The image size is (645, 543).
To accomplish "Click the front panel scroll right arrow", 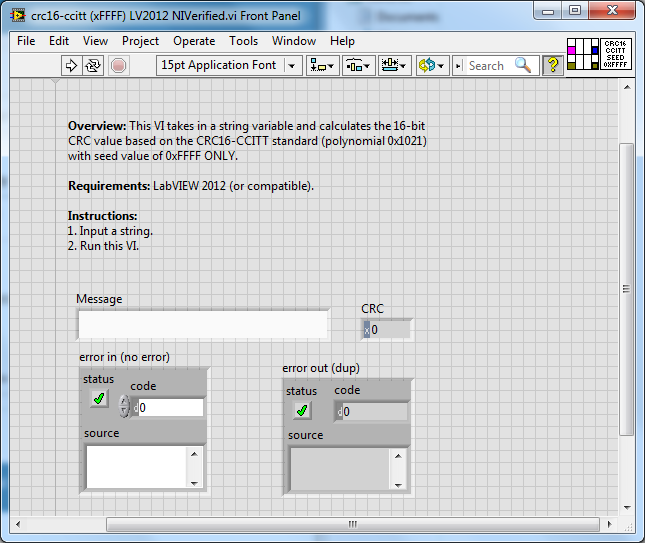I will coord(610,524).
